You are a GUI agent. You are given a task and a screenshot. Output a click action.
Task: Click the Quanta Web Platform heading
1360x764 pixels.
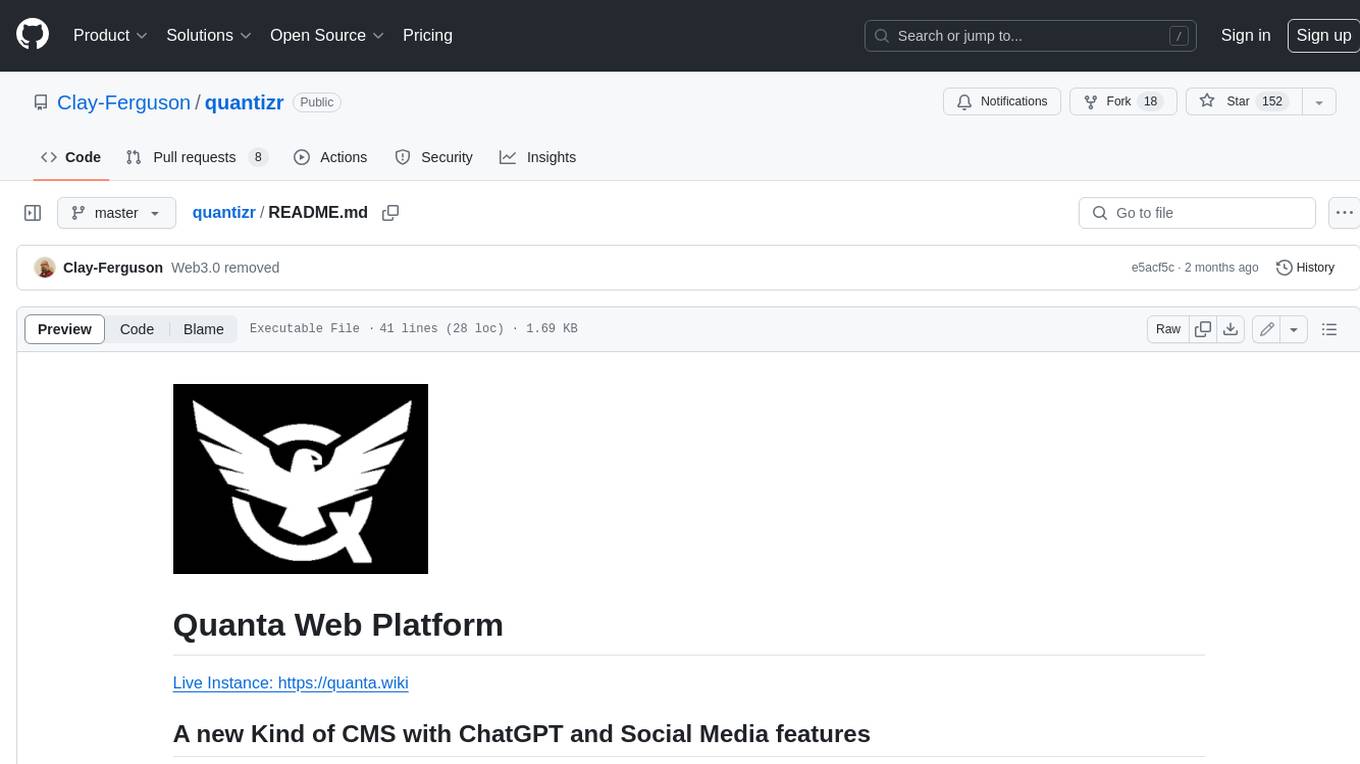pos(338,625)
